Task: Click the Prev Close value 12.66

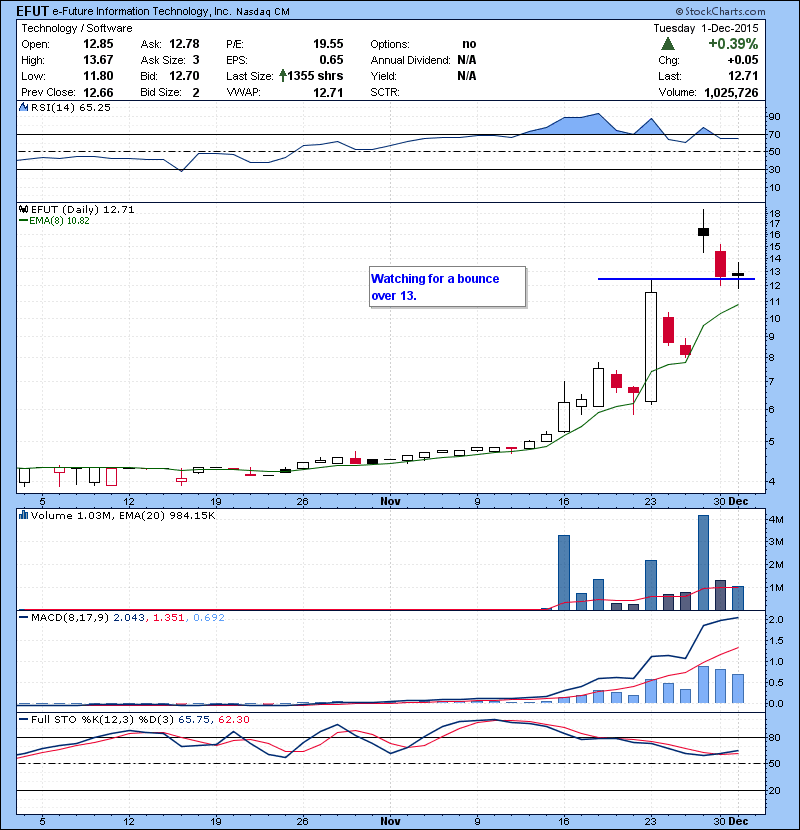Action: point(98,93)
